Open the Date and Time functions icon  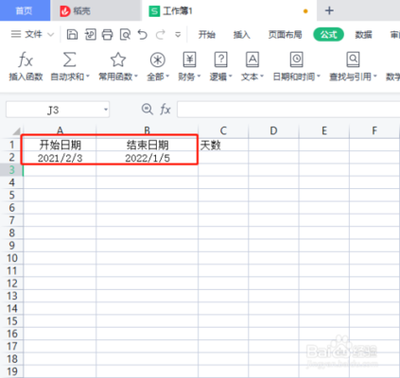[296, 60]
